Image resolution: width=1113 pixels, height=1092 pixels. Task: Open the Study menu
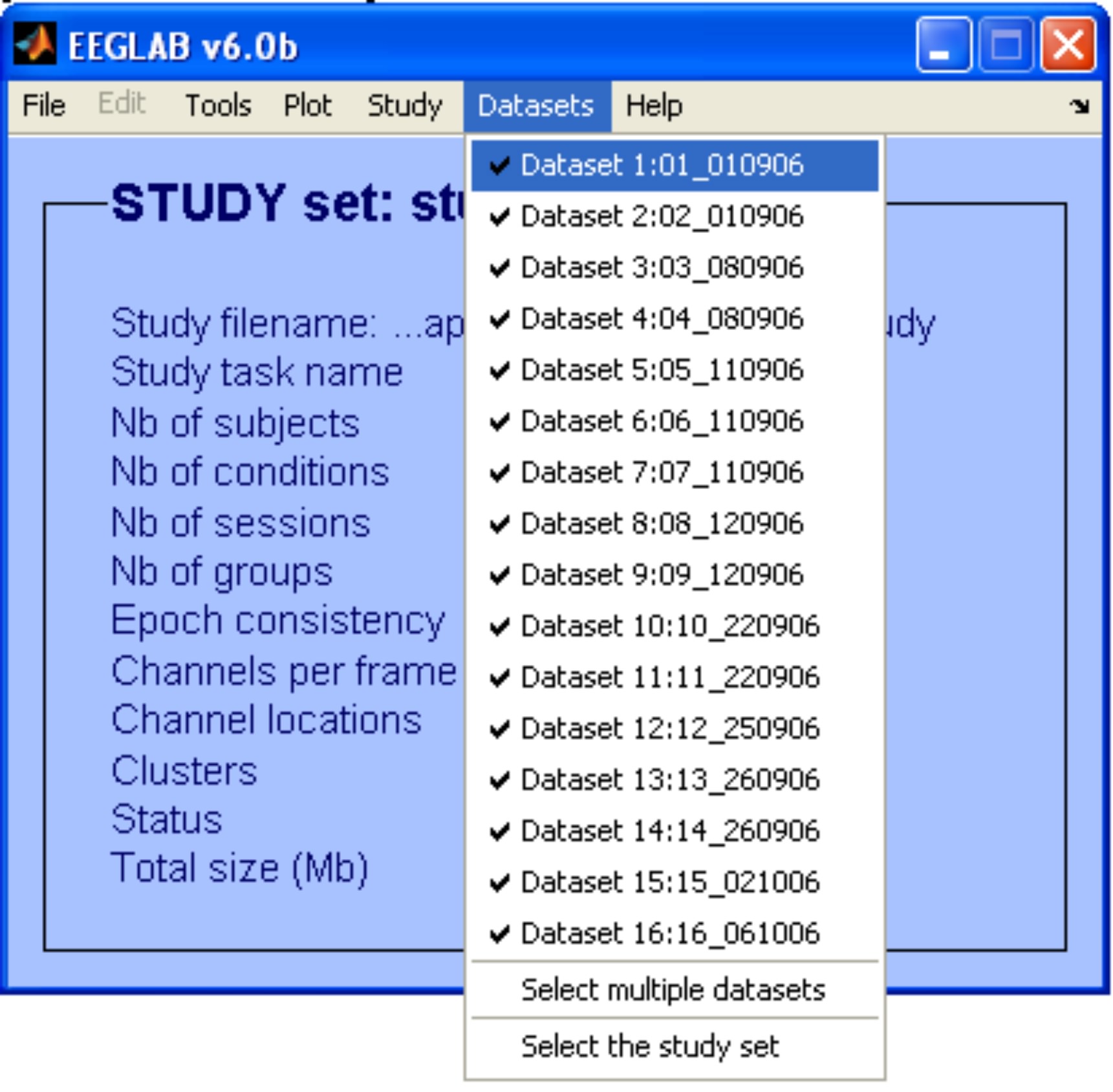405,106
